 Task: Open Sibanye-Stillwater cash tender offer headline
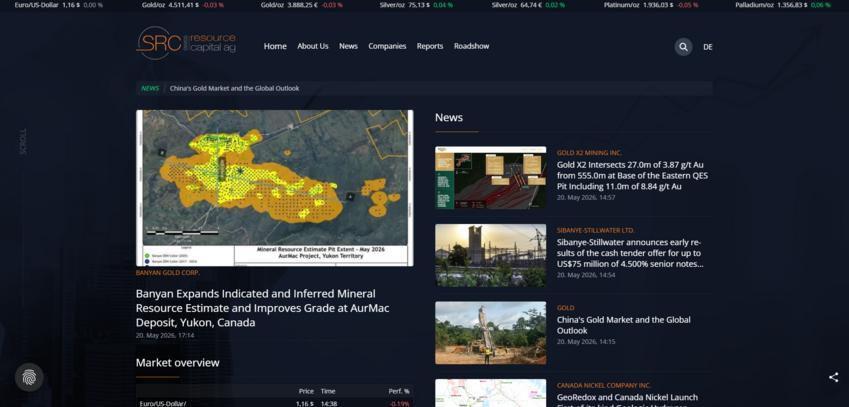(630, 253)
